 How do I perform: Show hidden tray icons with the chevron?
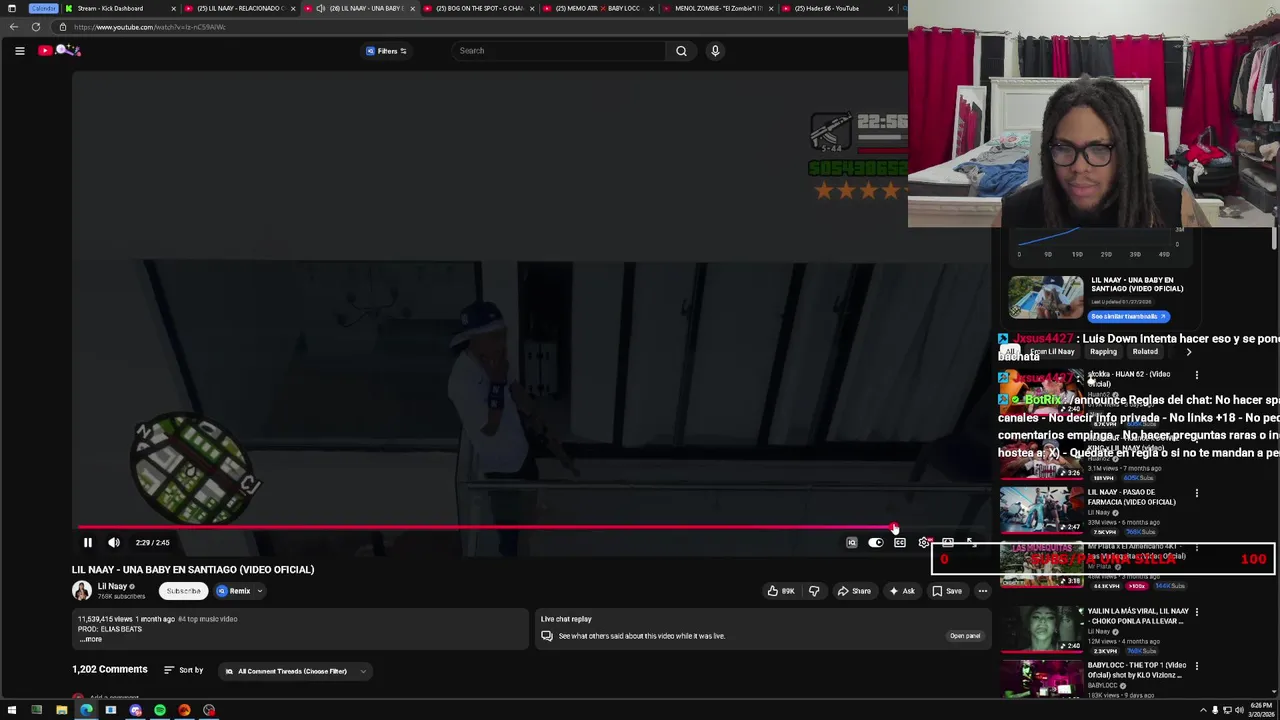(1203, 710)
